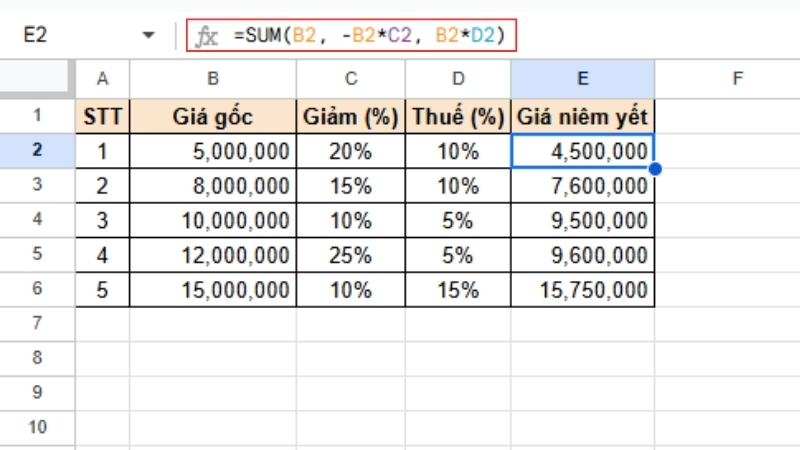The width and height of the screenshot is (800, 450).
Task: Click the Name box showing E2
Action: [x=60, y=36]
